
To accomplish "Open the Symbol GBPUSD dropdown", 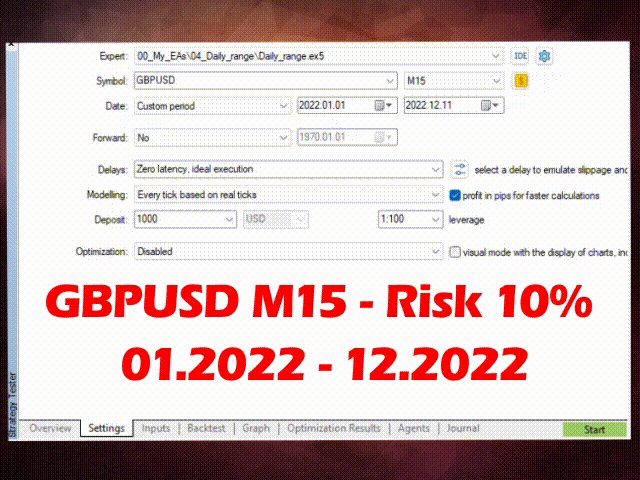I will click(x=390, y=81).
